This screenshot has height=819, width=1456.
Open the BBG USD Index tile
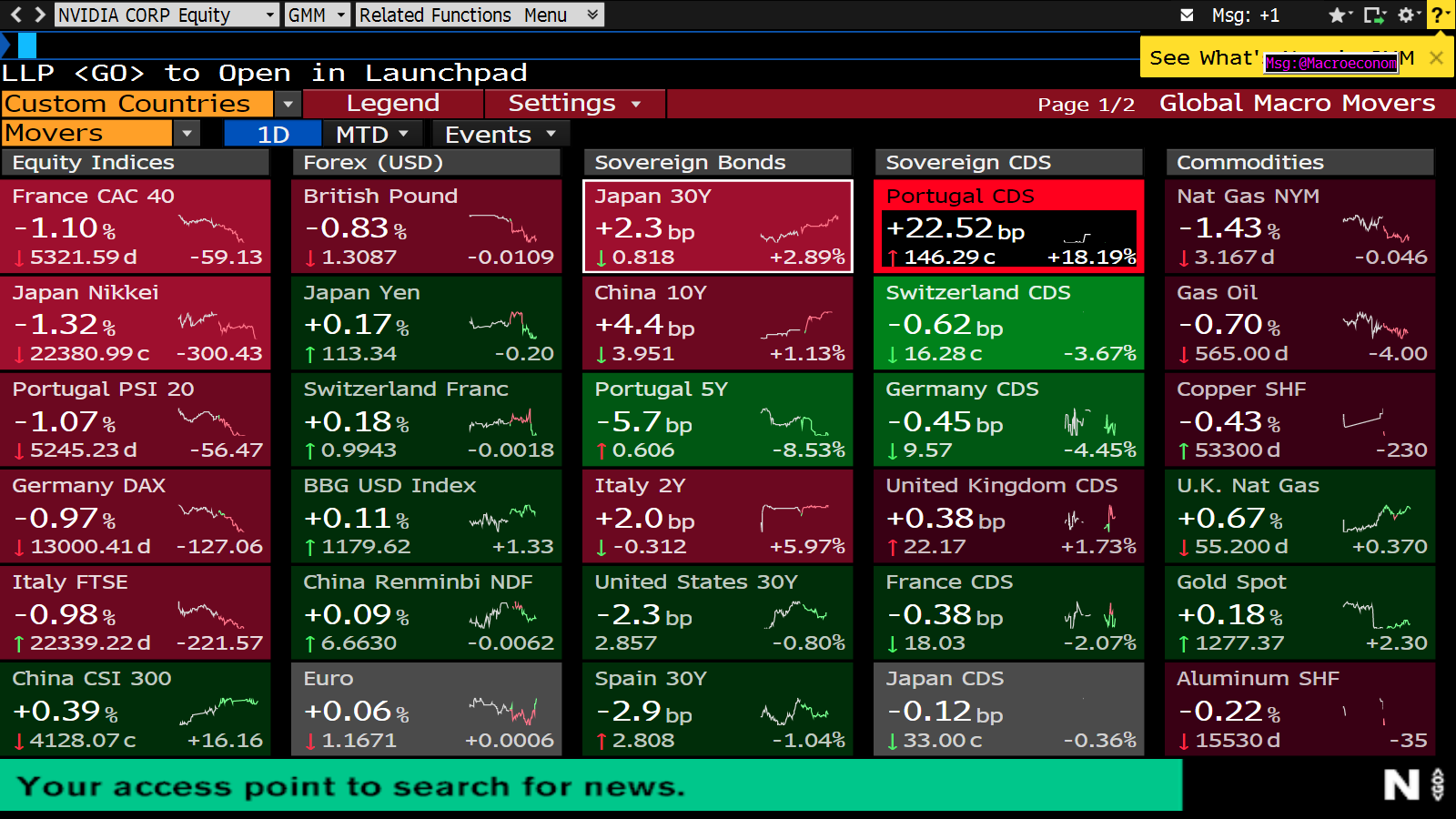[x=426, y=516]
